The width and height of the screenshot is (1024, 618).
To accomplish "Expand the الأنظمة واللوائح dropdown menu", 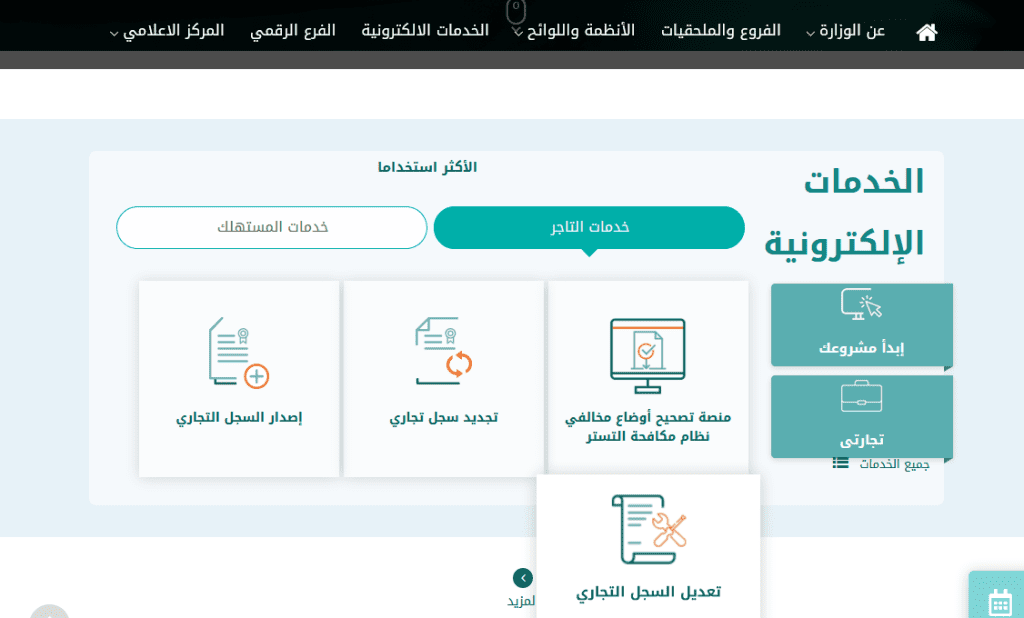I will tap(574, 31).
